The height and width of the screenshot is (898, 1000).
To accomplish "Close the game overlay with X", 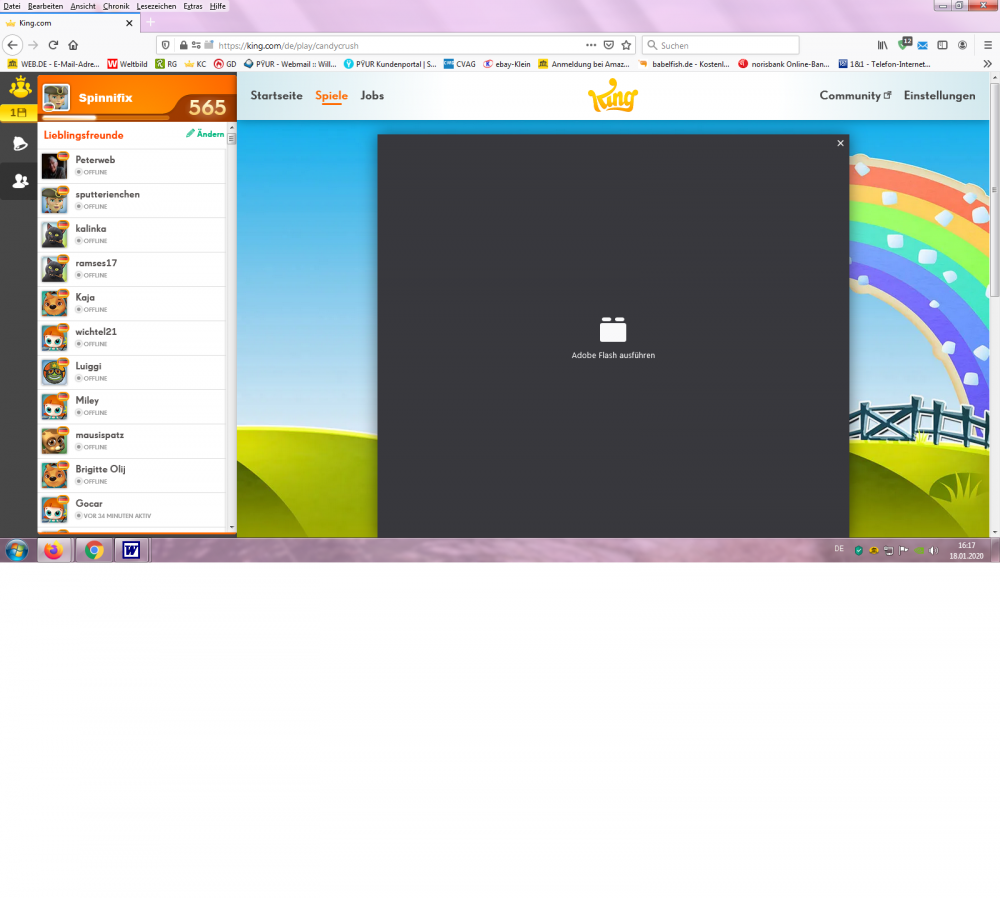I will pos(841,144).
